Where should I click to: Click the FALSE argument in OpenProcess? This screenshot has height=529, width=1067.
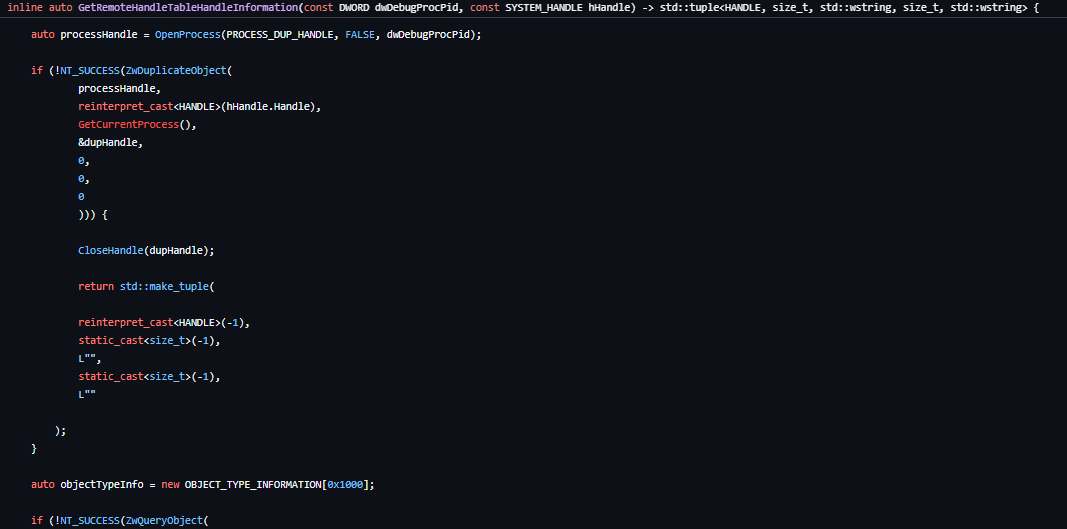pyautogui.click(x=360, y=35)
